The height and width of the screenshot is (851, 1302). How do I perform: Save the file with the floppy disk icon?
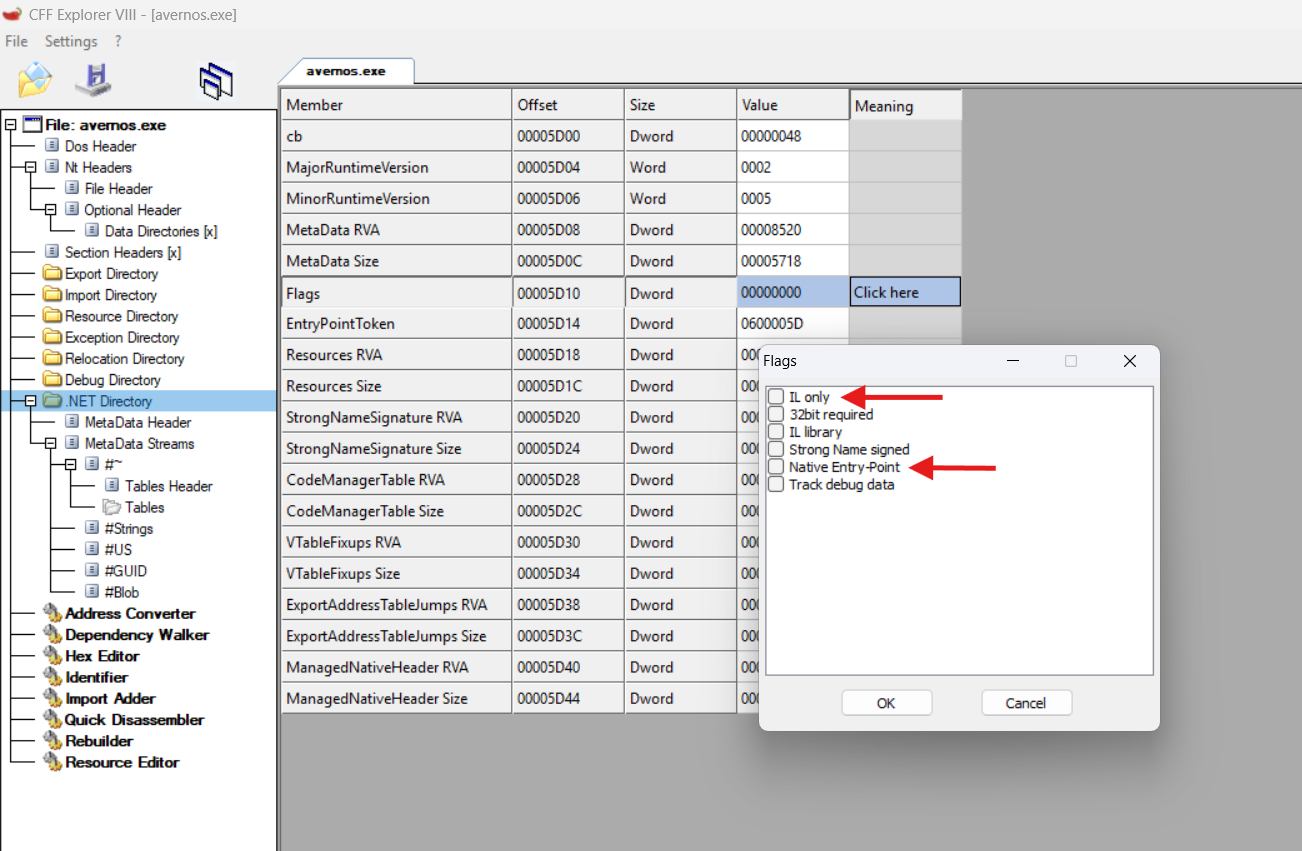[92, 79]
